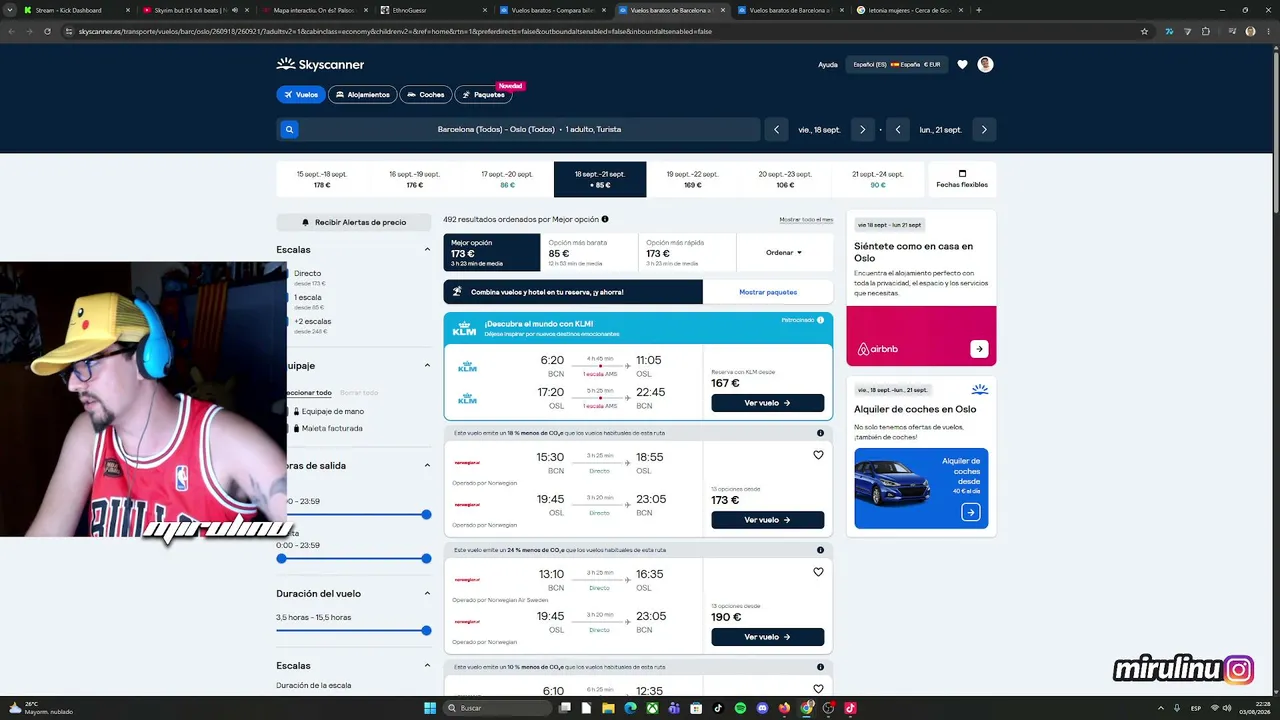Open Discord from the taskbar
The width and height of the screenshot is (1280, 720).
pos(762,708)
